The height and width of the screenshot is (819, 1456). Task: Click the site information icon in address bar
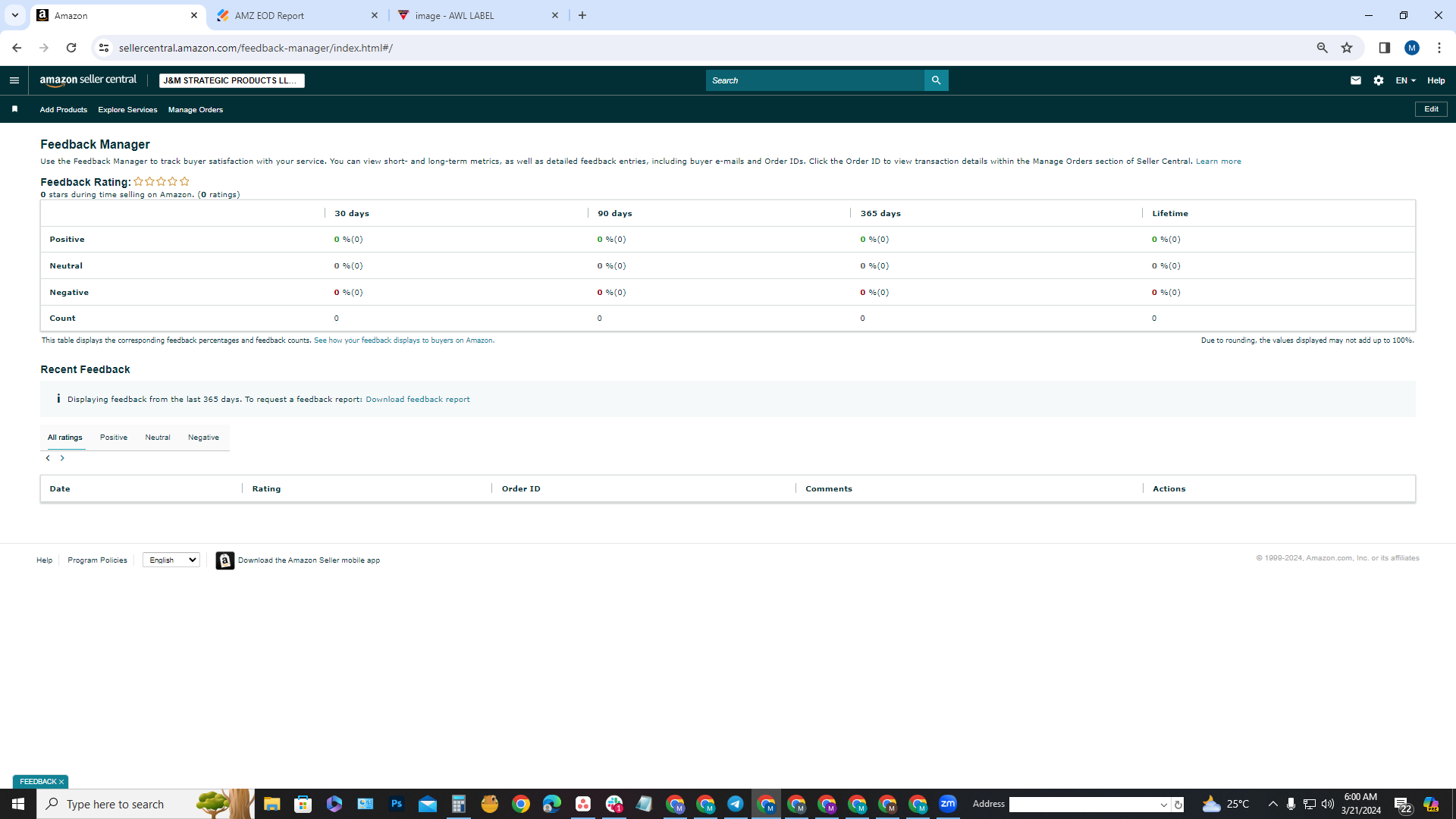pos(104,48)
